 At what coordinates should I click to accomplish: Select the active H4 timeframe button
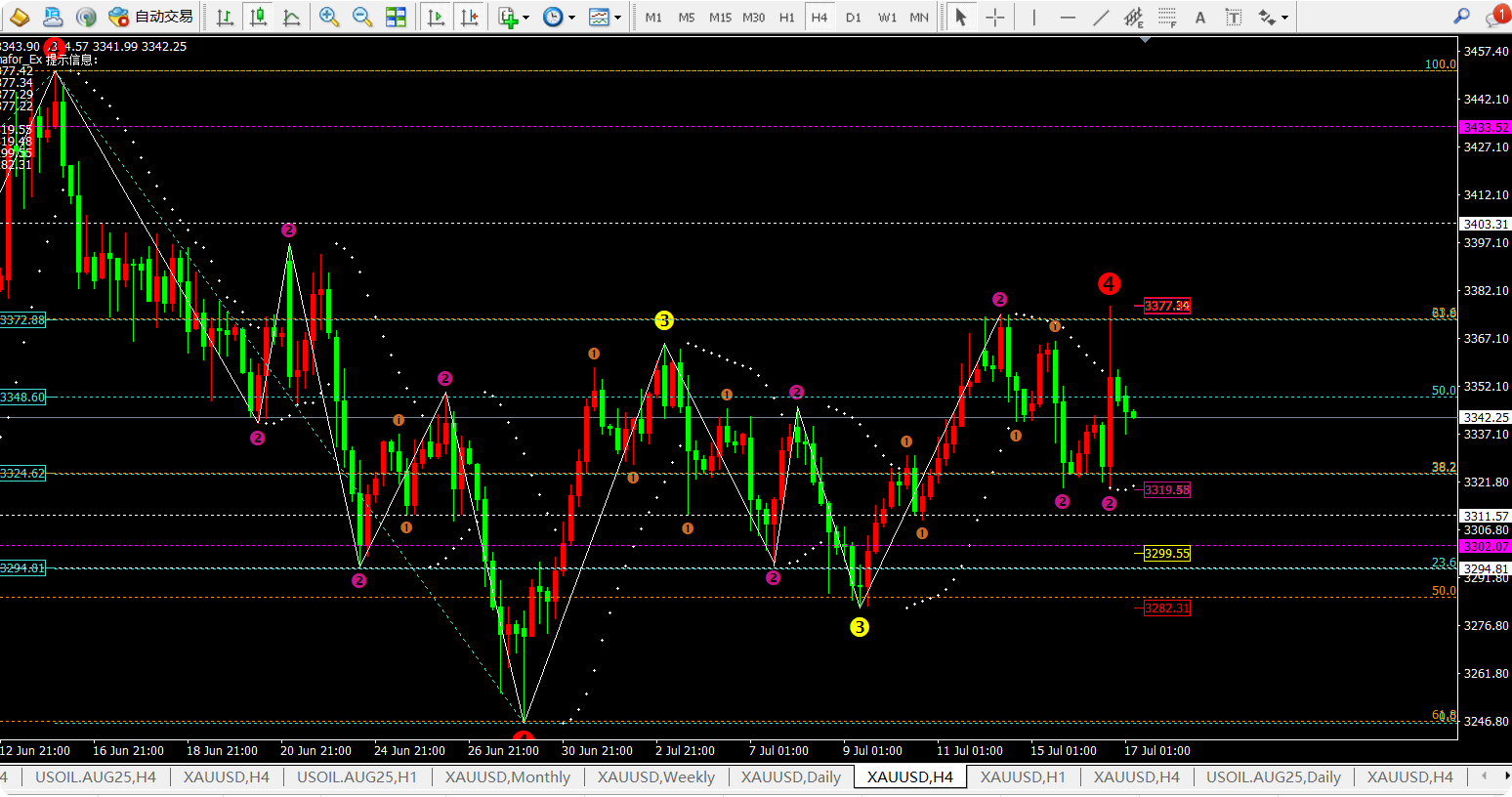[819, 17]
